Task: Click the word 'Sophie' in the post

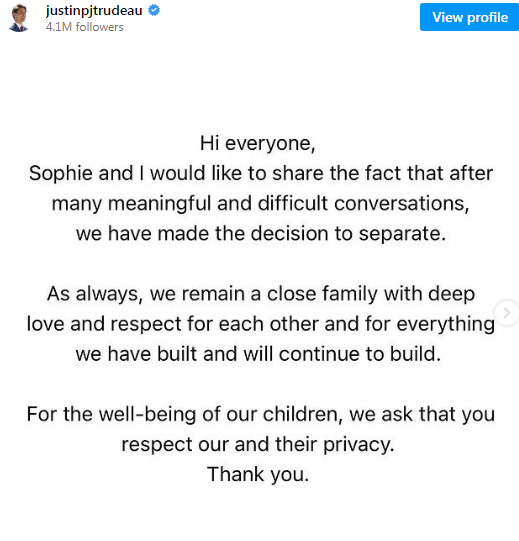Action: pos(61,174)
